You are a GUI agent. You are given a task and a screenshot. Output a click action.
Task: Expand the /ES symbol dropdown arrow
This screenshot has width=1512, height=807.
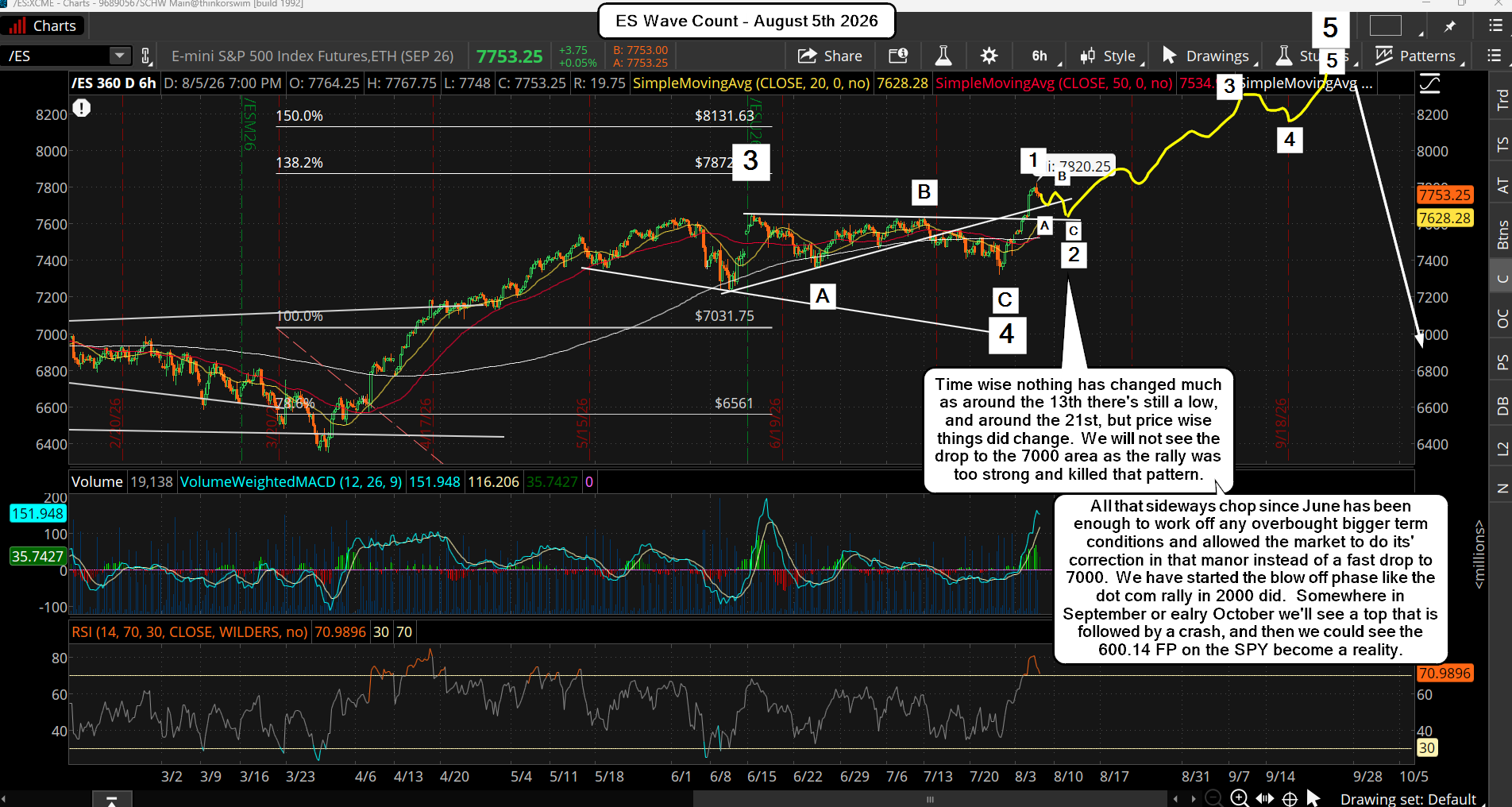[x=120, y=56]
